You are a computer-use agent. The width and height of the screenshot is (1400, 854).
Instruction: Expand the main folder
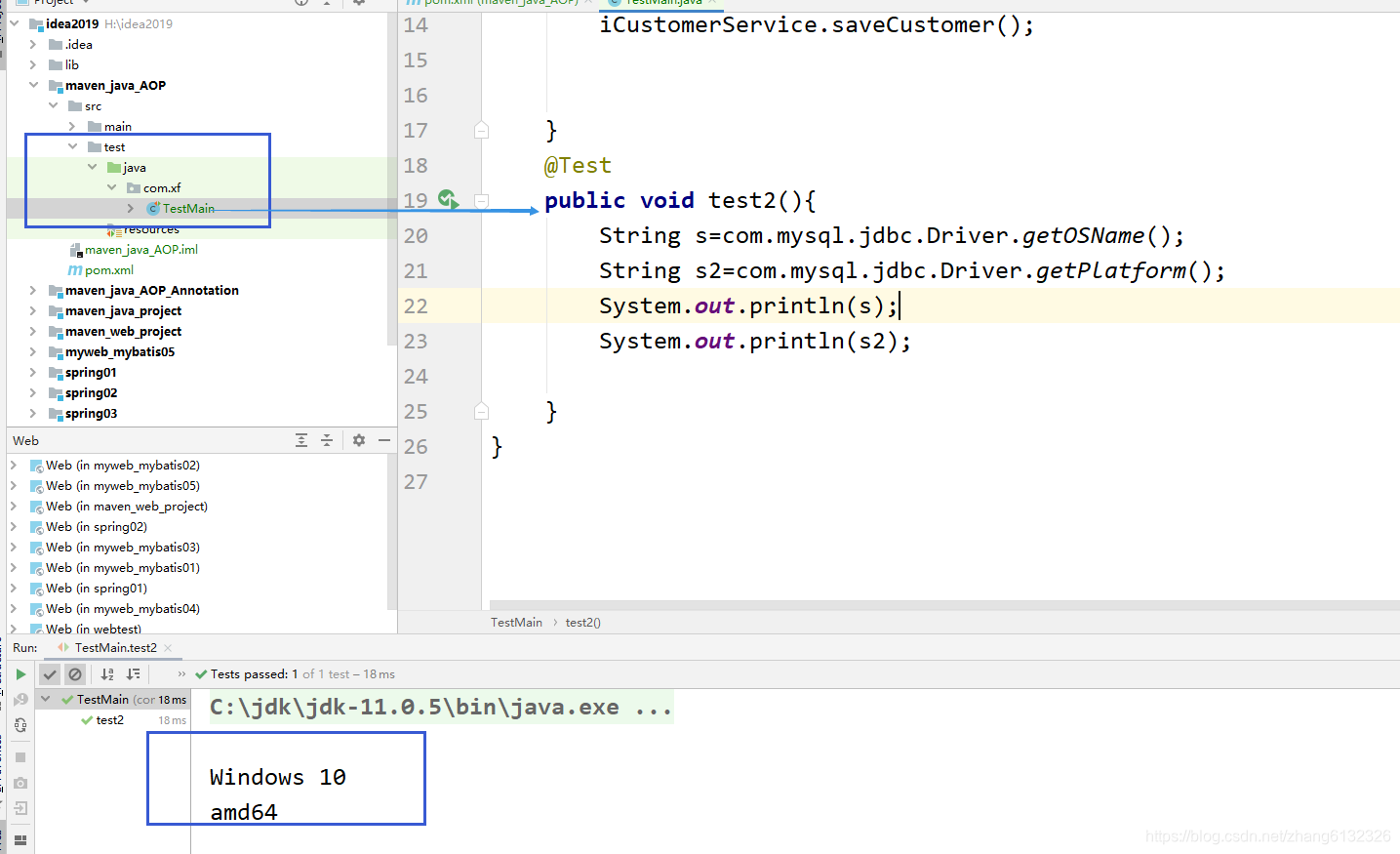(72, 126)
